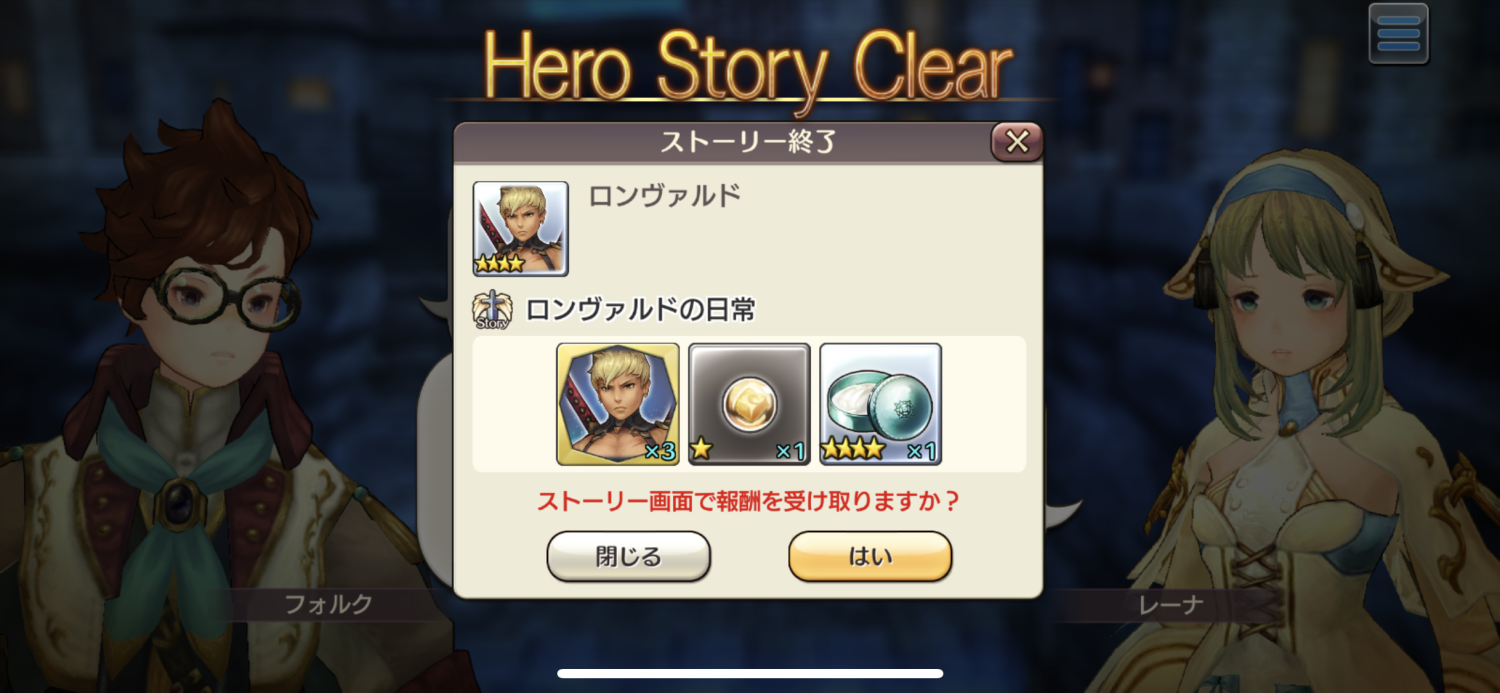This screenshot has height=693, width=1500.
Task: Tap the ロンヴァルド name text beside the portrait
Action: (664, 195)
